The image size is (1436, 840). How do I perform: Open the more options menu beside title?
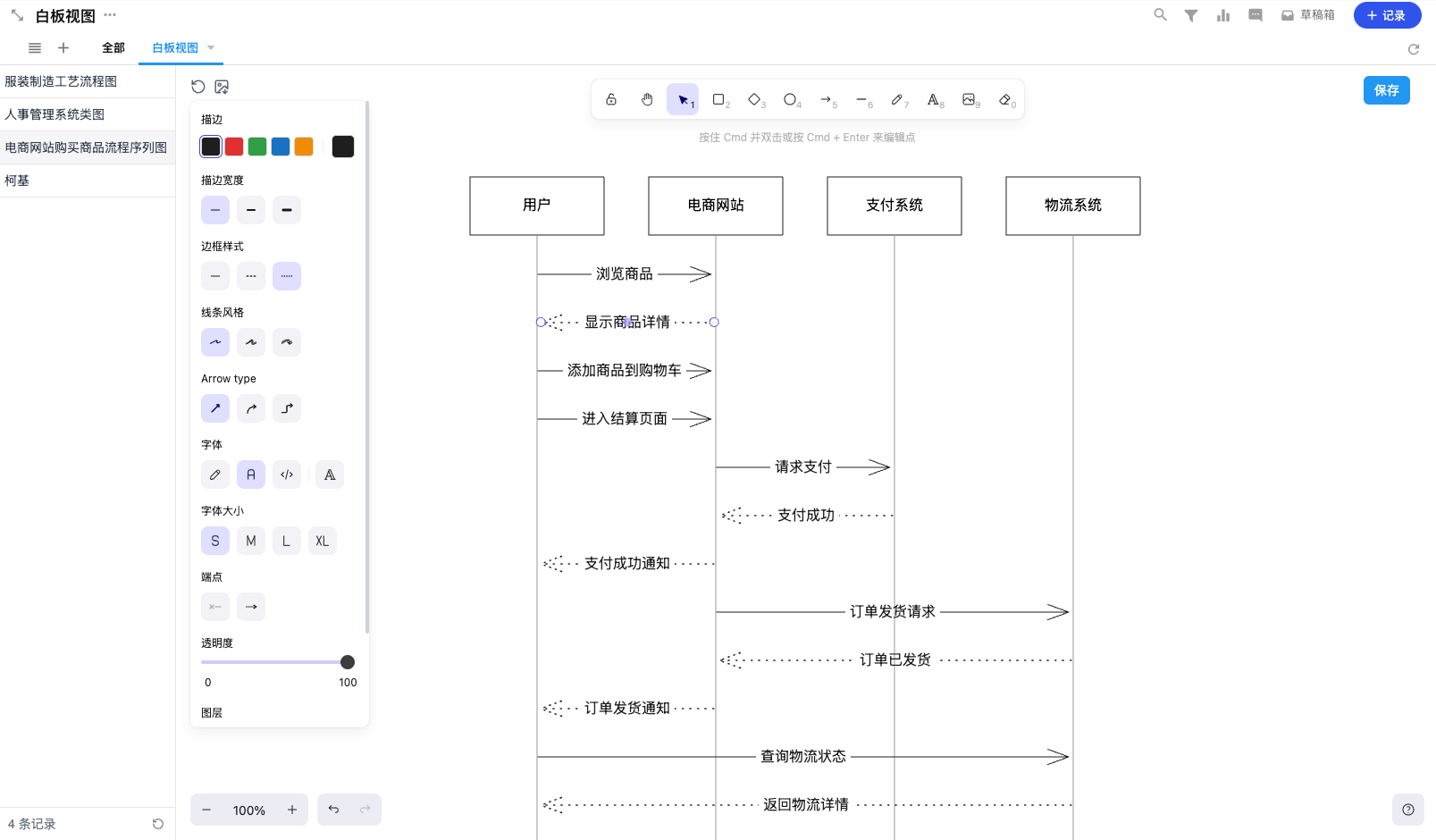coord(110,15)
